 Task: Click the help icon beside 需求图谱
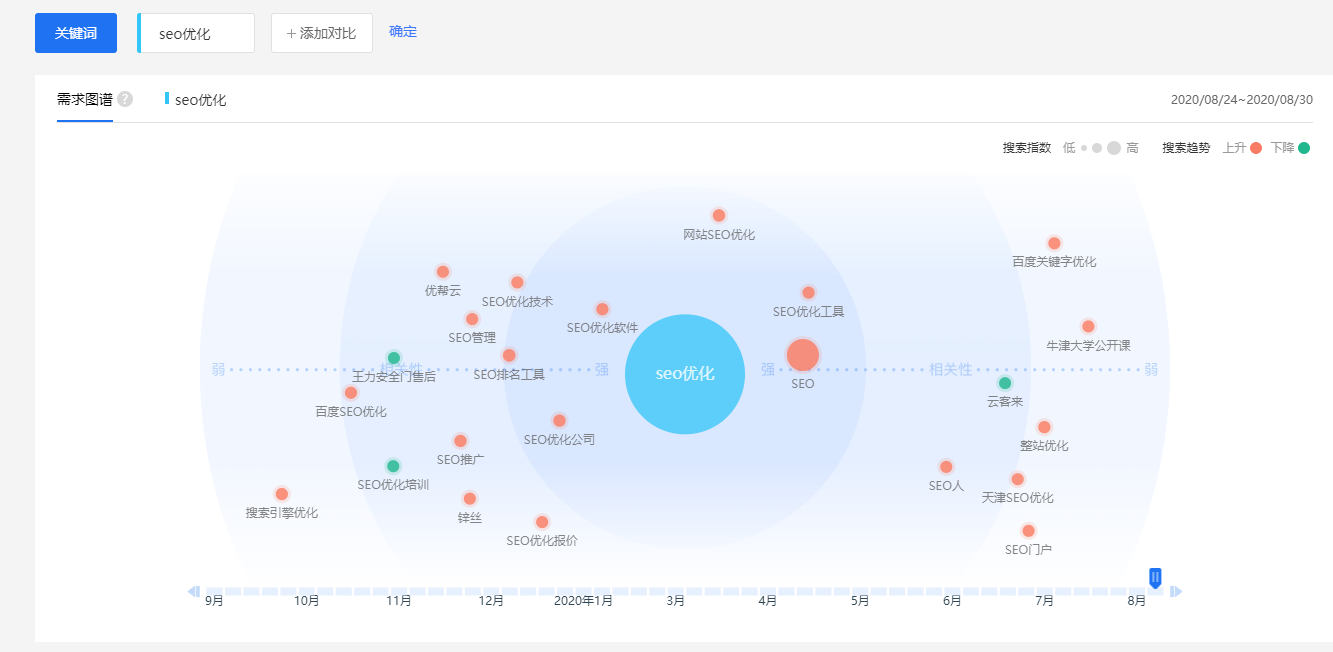point(125,99)
